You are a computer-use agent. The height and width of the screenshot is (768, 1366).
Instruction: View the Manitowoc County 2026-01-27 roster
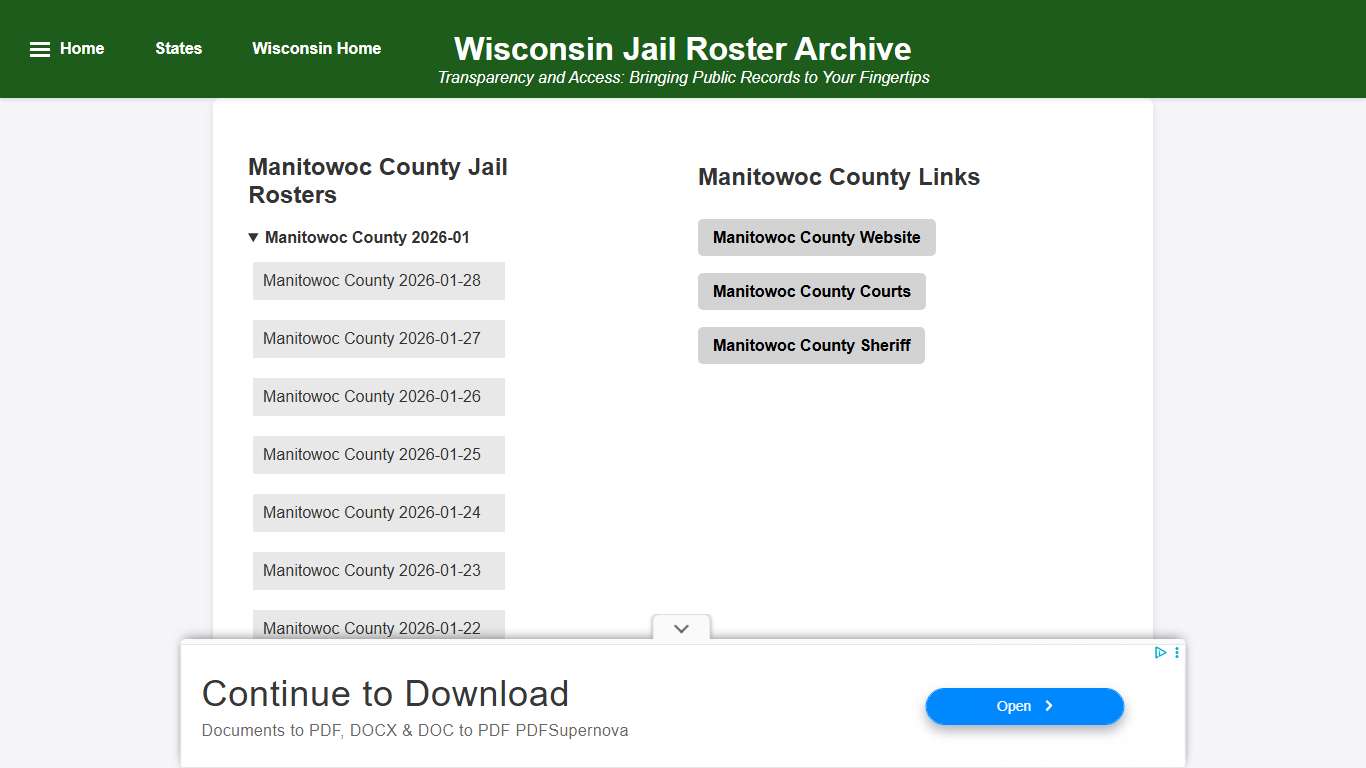[x=378, y=339]
